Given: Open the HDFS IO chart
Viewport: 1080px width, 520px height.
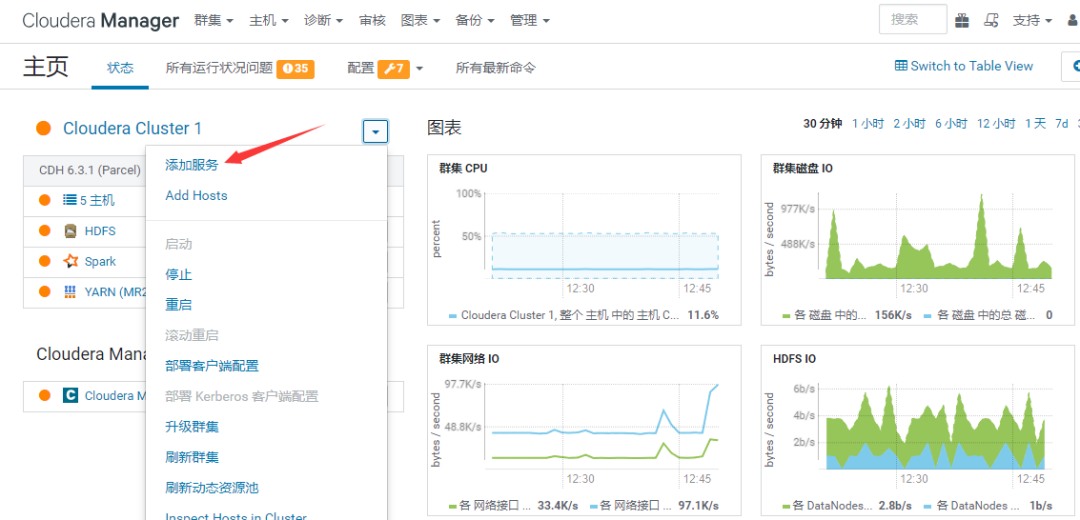Looking at the screenshot, I should click(x=917, y=431).
